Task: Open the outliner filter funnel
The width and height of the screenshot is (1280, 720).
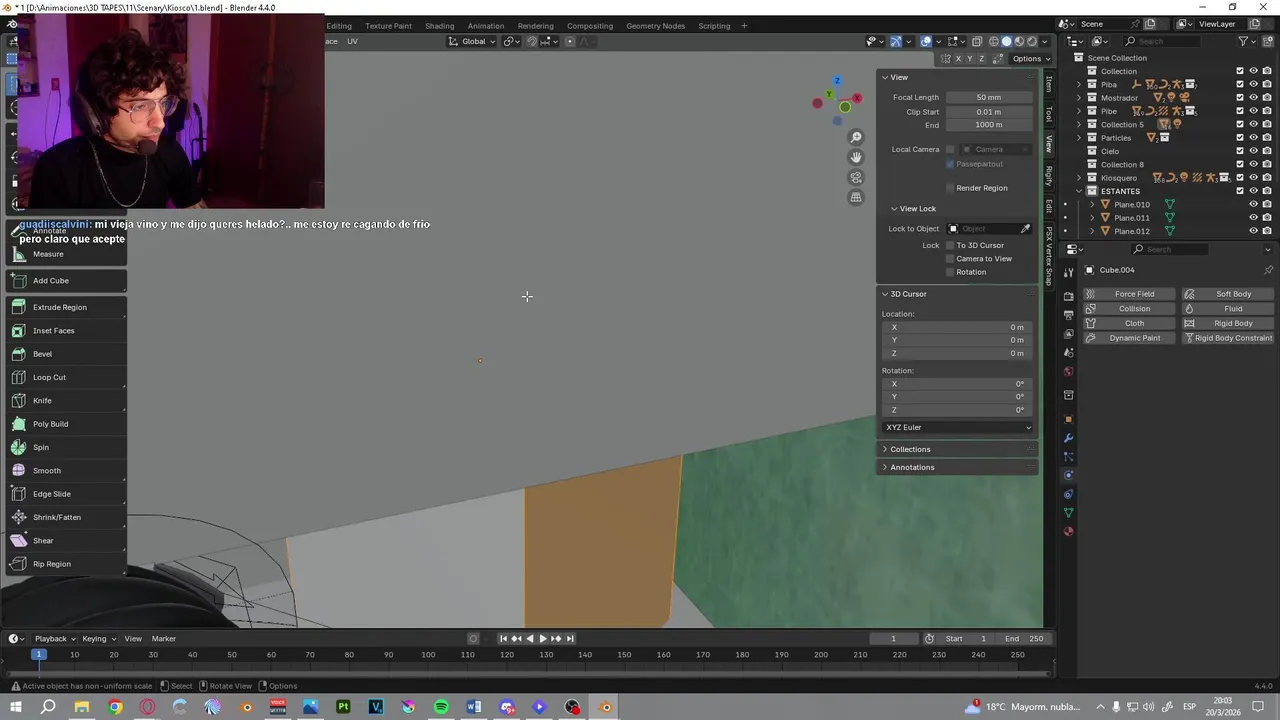Action: 1243,41
